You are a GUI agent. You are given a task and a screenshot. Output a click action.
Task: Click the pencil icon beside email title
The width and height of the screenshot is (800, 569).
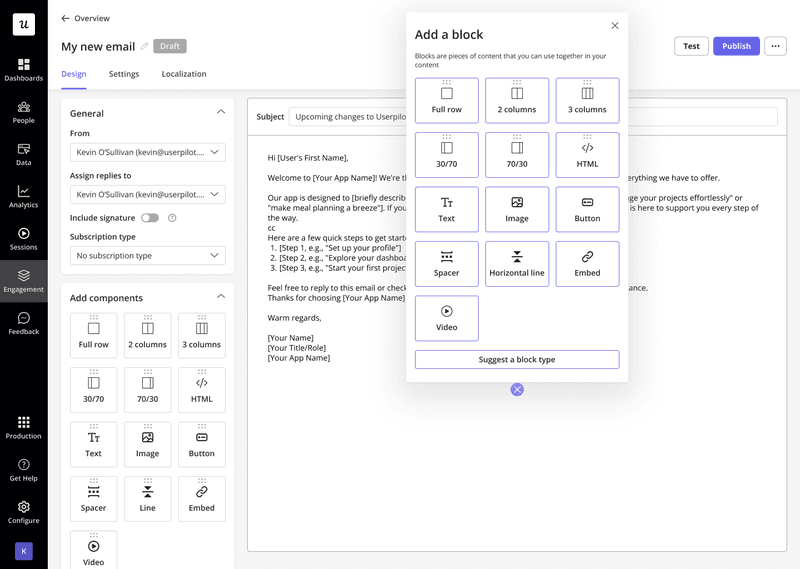pyautogui.click(x=144, y=46)
